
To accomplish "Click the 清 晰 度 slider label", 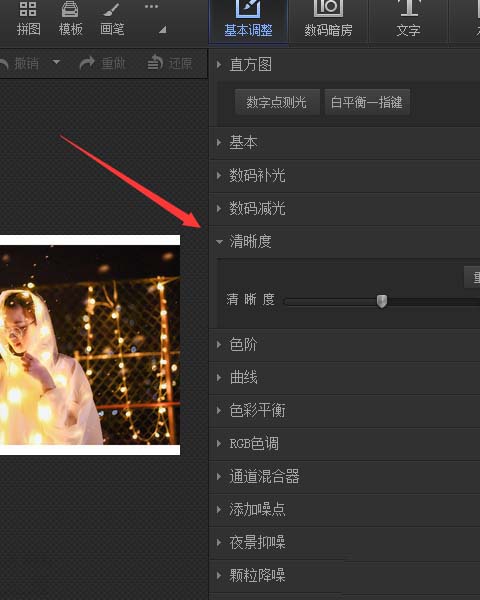I will pyautogui.click(x=250, y=299).
